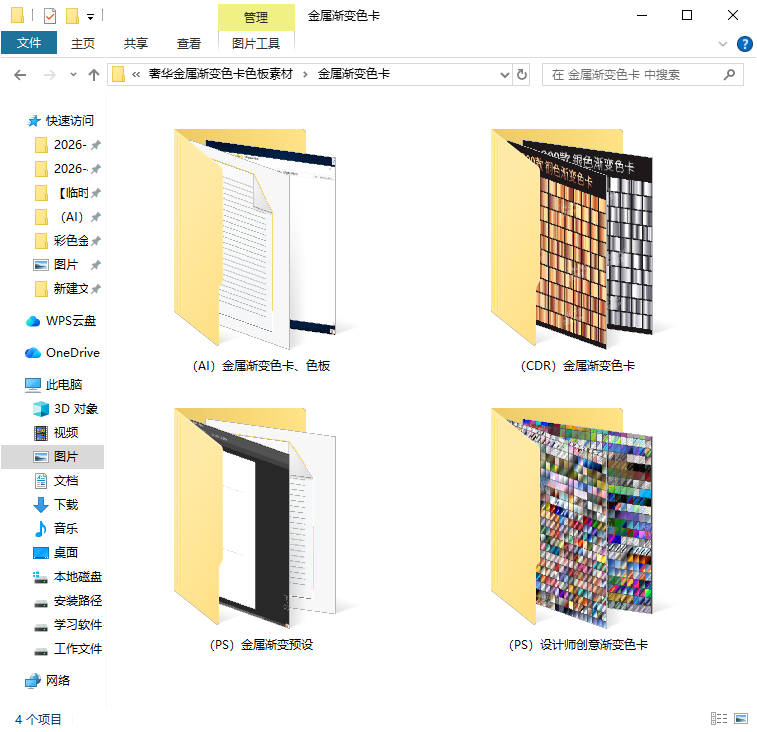This screenshot has width=757, height=732.
Task: Select 3D 对象 in navigation pane
Action: click(x=75, y=409)
